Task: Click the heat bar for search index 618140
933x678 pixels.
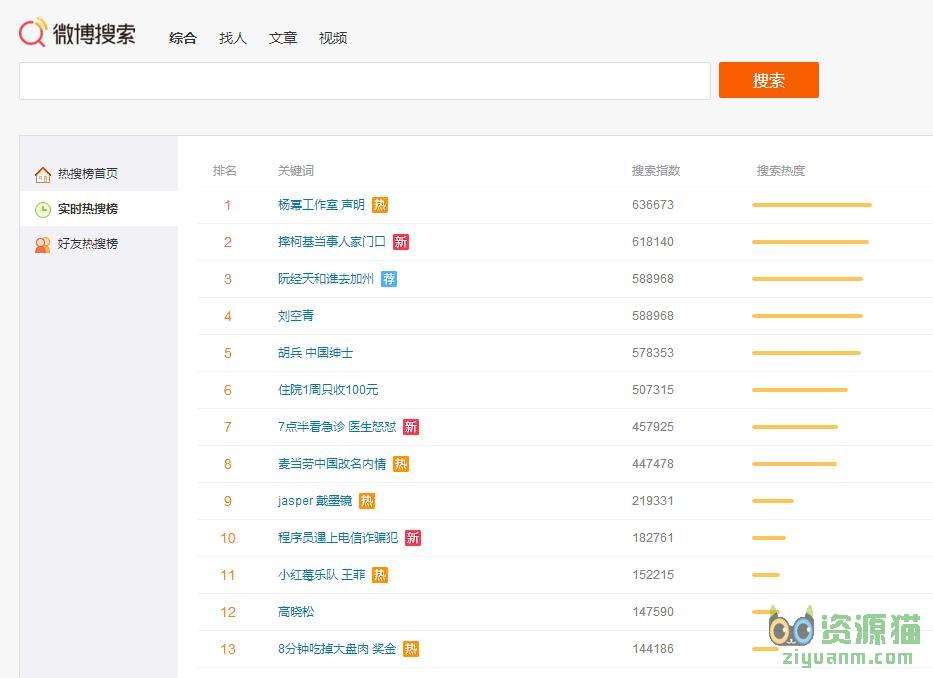Action: pyautogui.click(x=810, y=242)
